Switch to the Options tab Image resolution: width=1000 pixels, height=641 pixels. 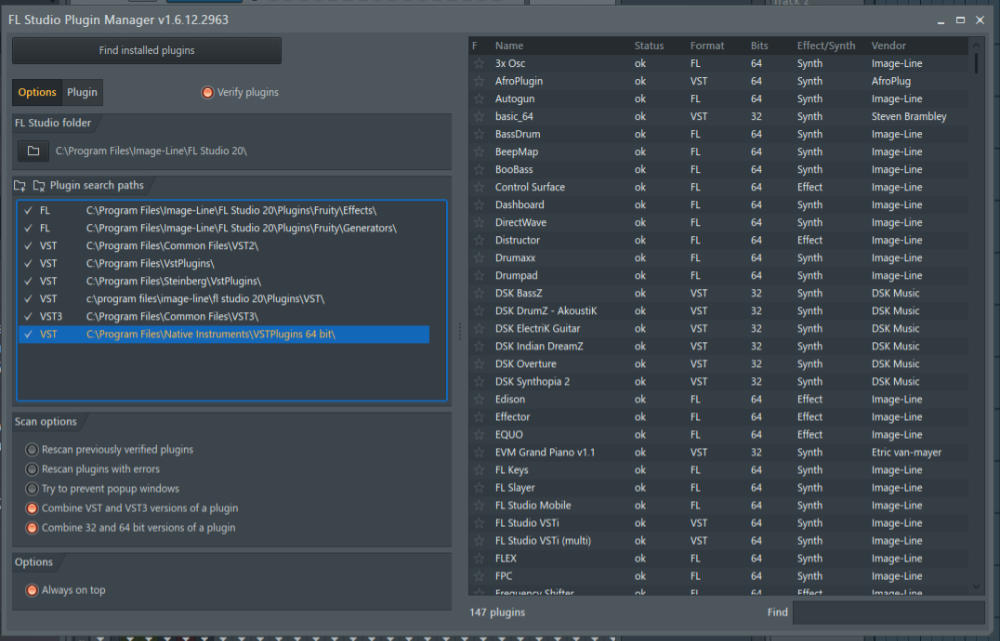37,92
